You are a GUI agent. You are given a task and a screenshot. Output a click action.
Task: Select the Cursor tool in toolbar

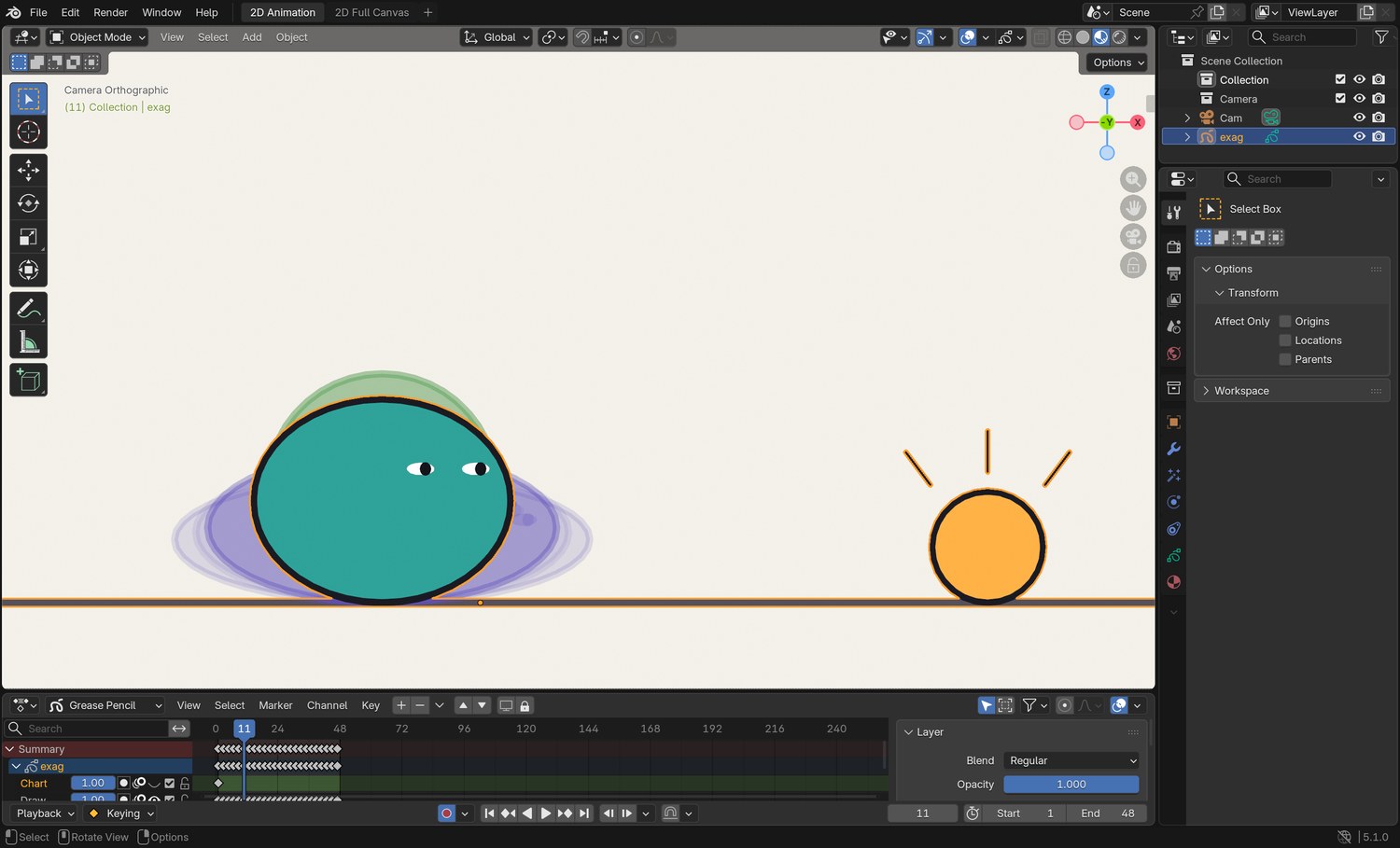tap(28, 132)
